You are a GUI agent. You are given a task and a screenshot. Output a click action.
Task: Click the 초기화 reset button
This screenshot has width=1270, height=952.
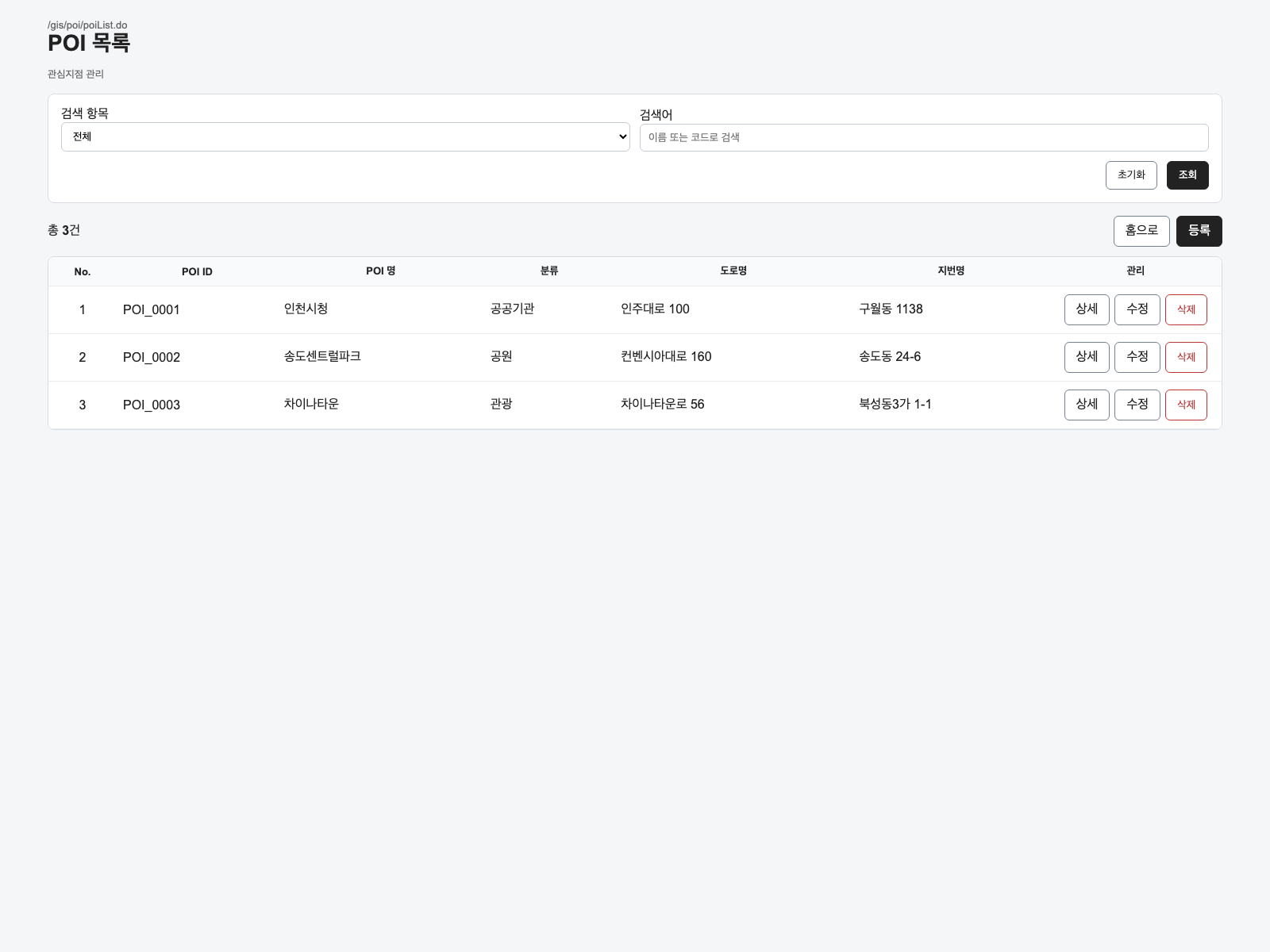(1131, 175)
